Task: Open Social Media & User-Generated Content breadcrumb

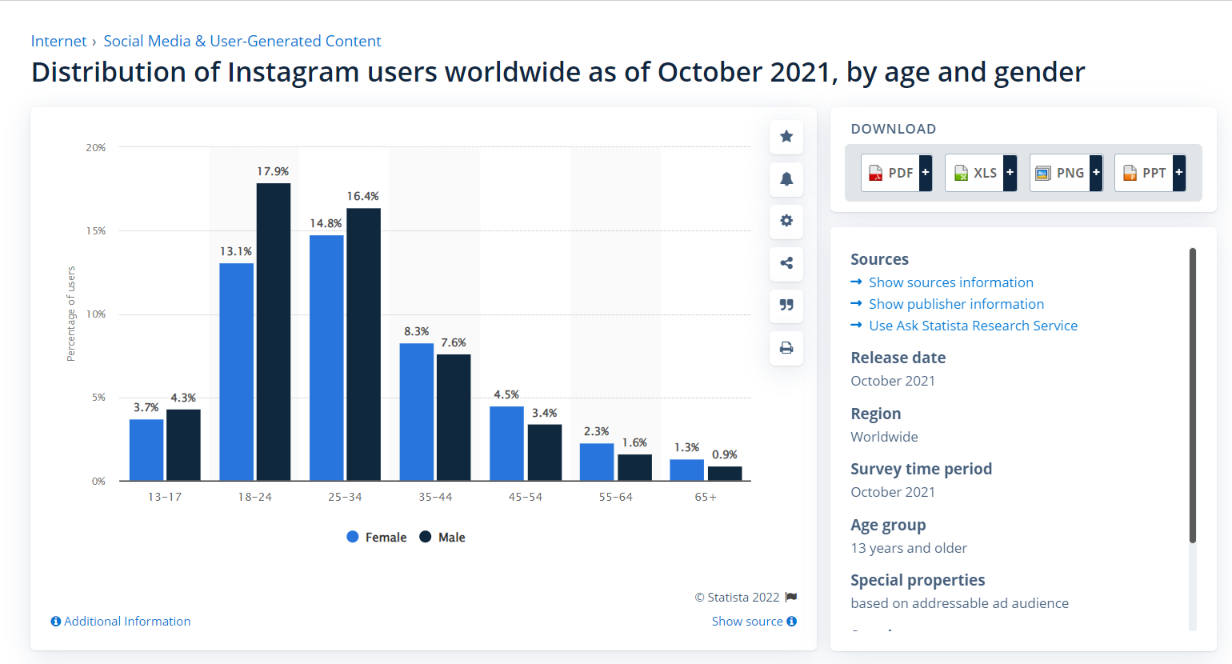Action: point(243,41)
